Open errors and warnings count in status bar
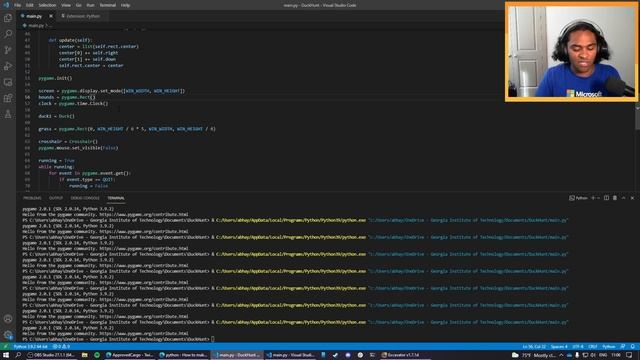Viewport: 640px width, 360px height. click(61, 347)
